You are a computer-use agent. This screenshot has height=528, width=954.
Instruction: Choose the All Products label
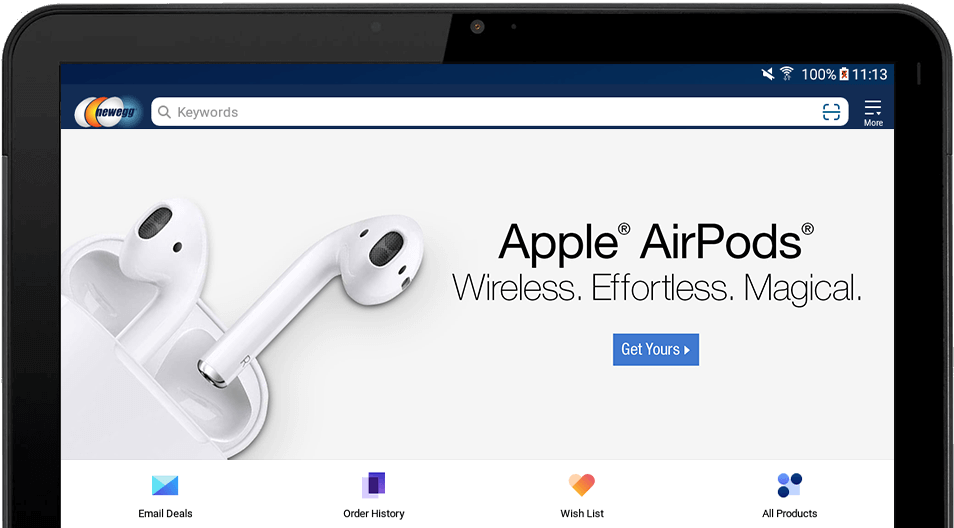(x=790, y=513)
